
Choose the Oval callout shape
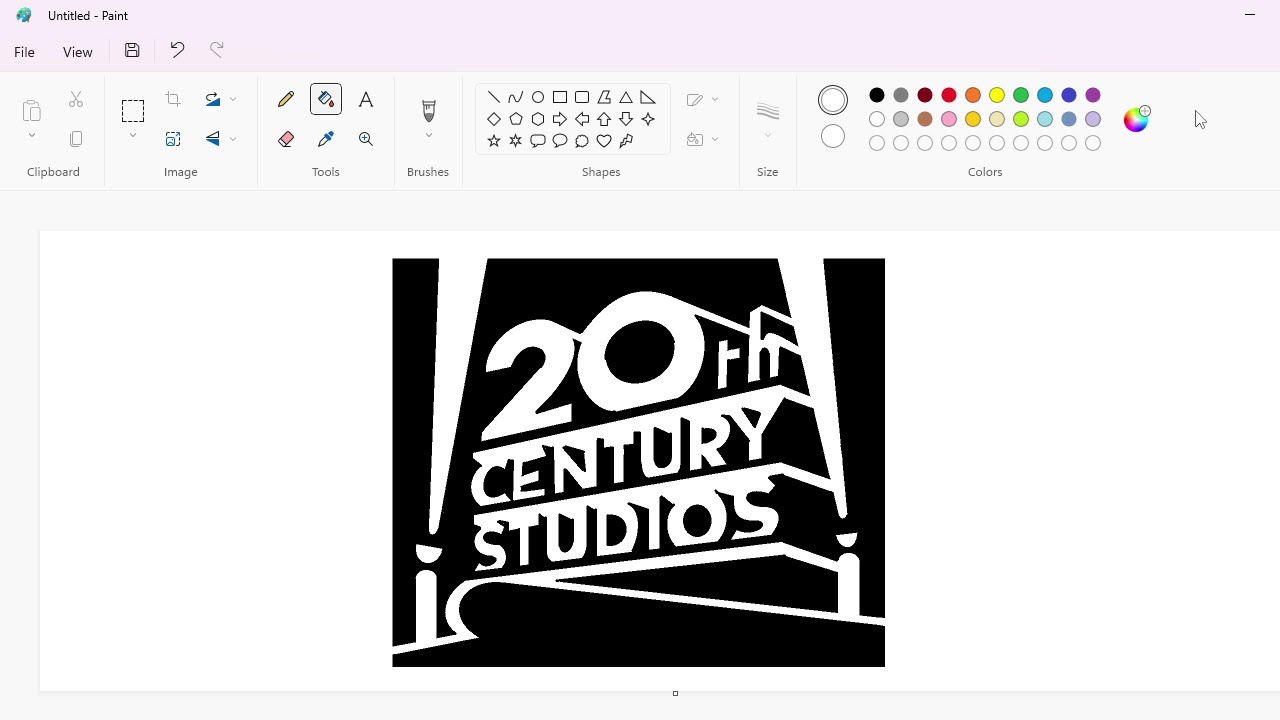click(560, 141)
